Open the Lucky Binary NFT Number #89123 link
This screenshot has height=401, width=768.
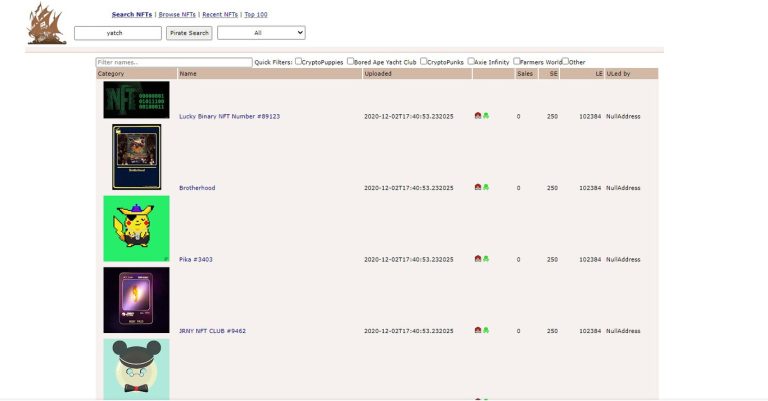(x=229, y=116)
